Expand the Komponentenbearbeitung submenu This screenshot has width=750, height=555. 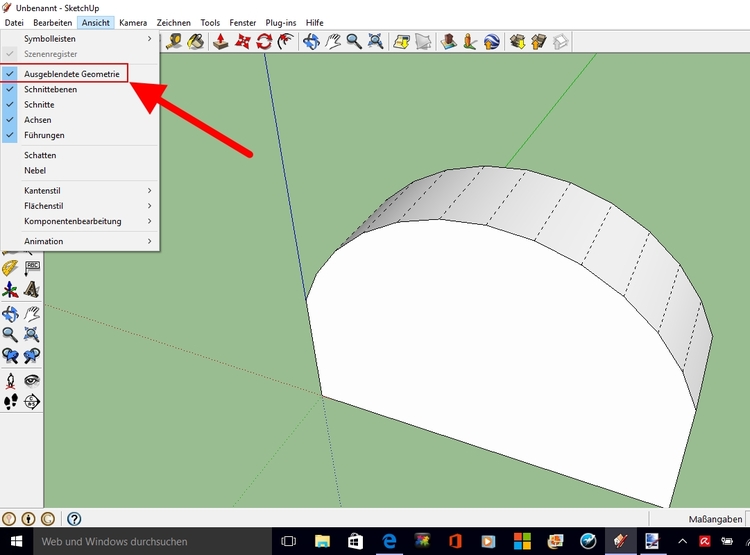tap(79, 222)
